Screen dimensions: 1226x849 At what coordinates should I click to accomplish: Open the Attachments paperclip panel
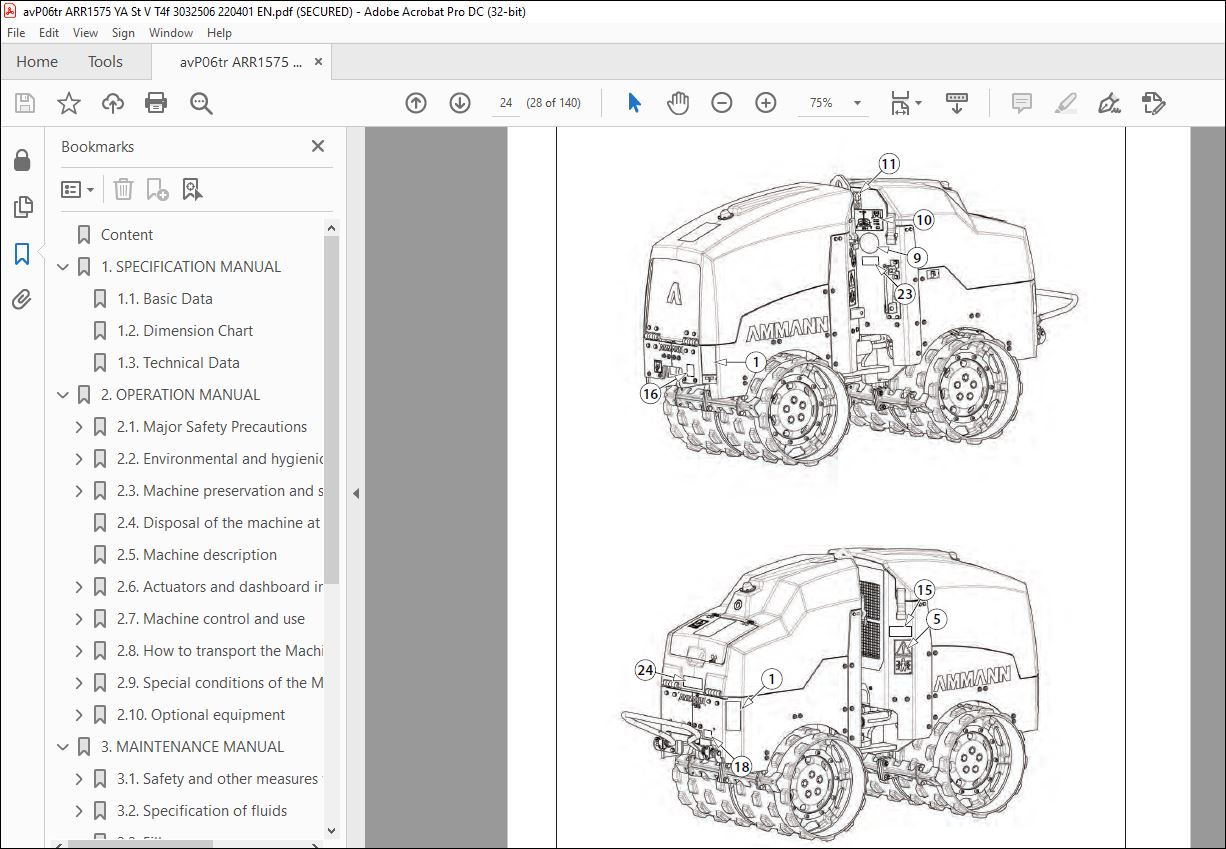click(x=22, y=299)
